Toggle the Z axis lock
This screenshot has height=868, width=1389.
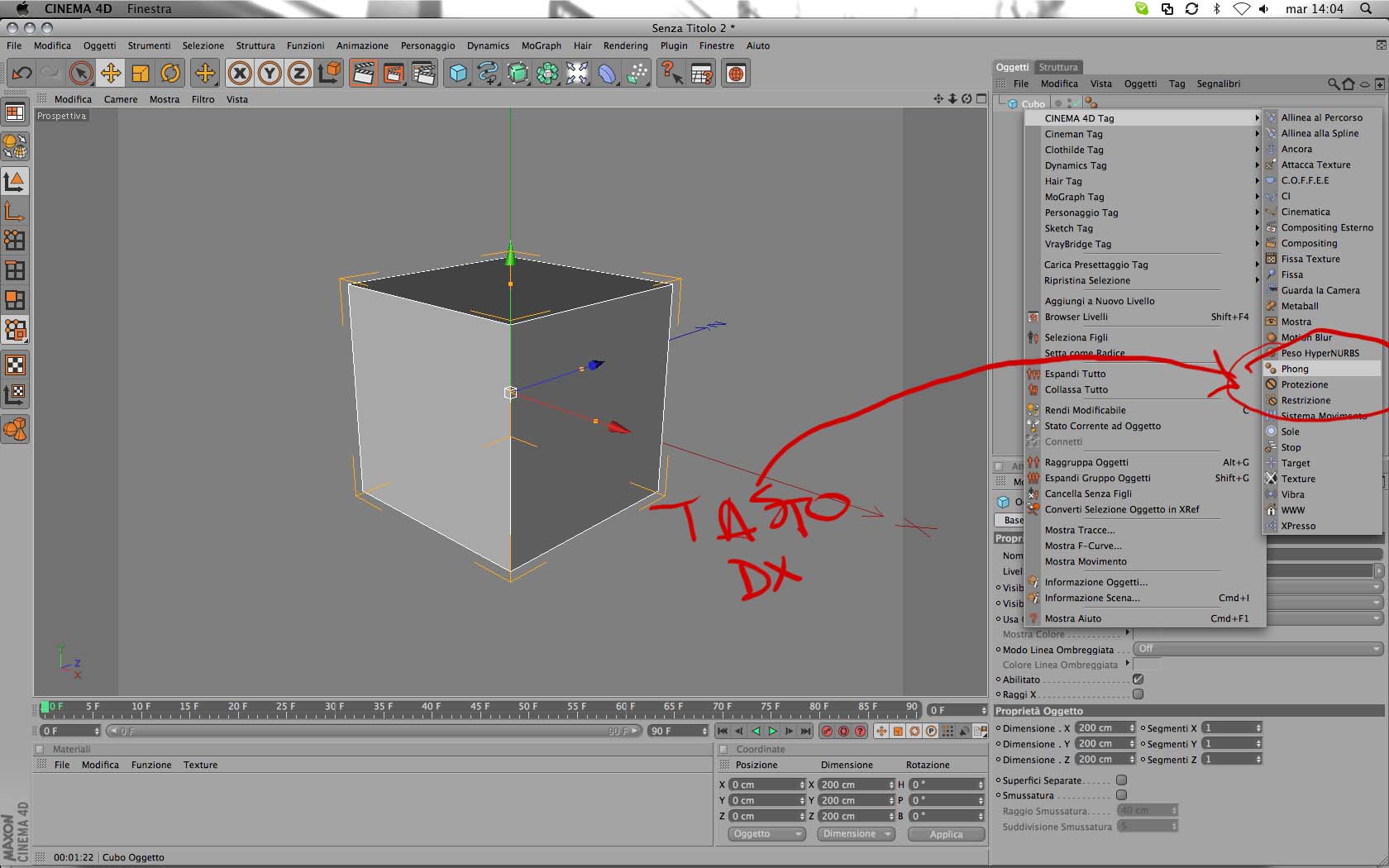pyautogui.click(x=299, y=74)
